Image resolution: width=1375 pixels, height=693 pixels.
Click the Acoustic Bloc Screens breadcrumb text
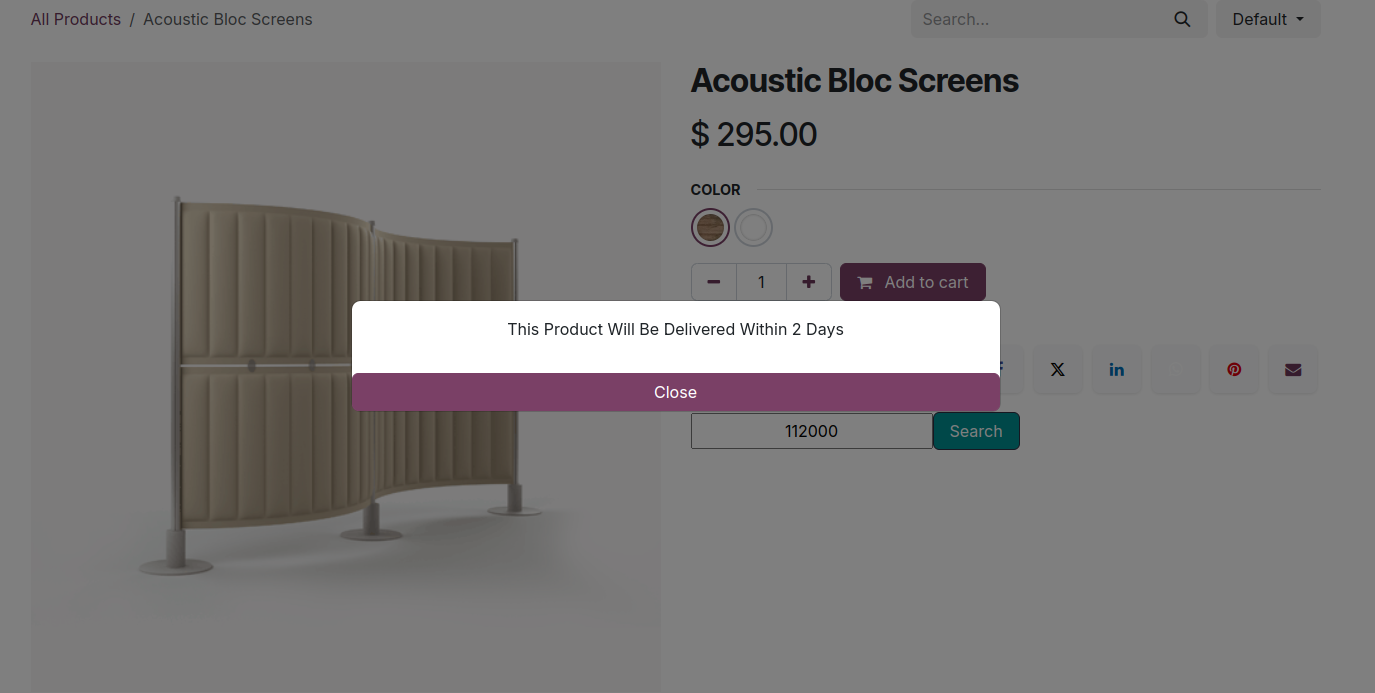[227, 20]
